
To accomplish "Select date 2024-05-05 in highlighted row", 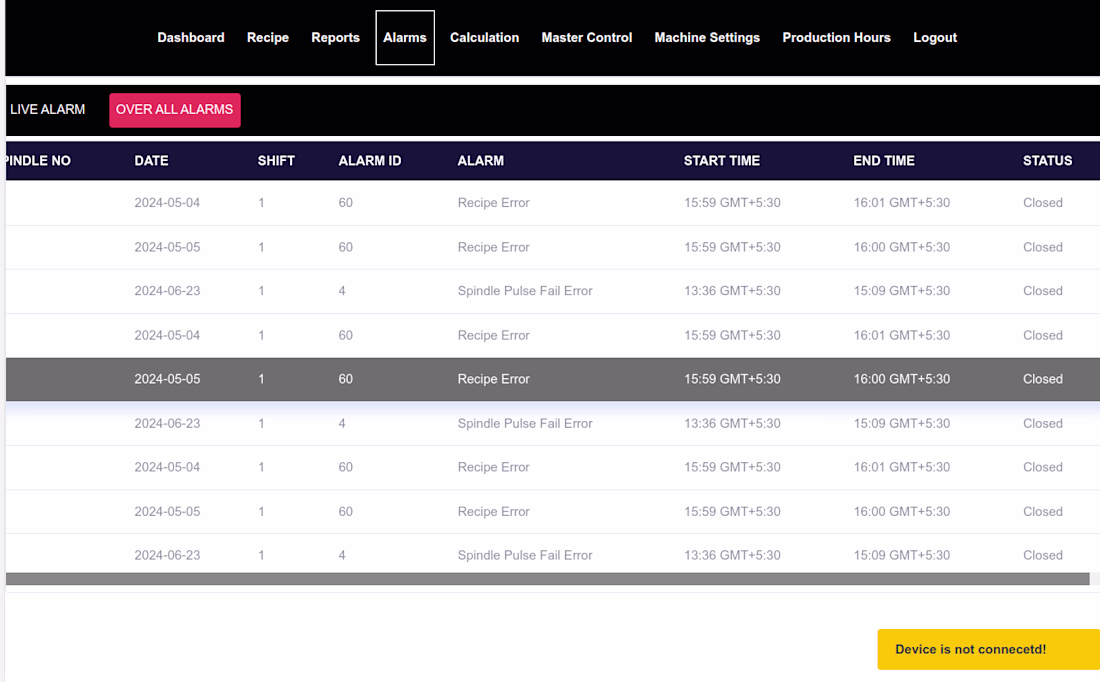I will coord(167,379).
